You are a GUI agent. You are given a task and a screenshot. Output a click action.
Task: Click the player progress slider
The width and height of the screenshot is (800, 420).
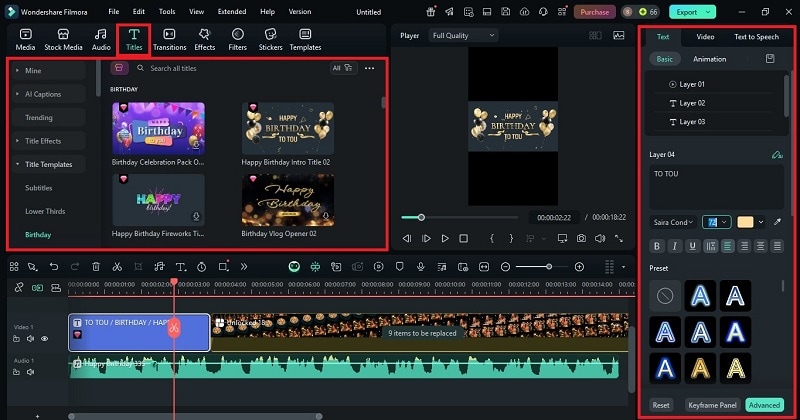pos(459,217)
